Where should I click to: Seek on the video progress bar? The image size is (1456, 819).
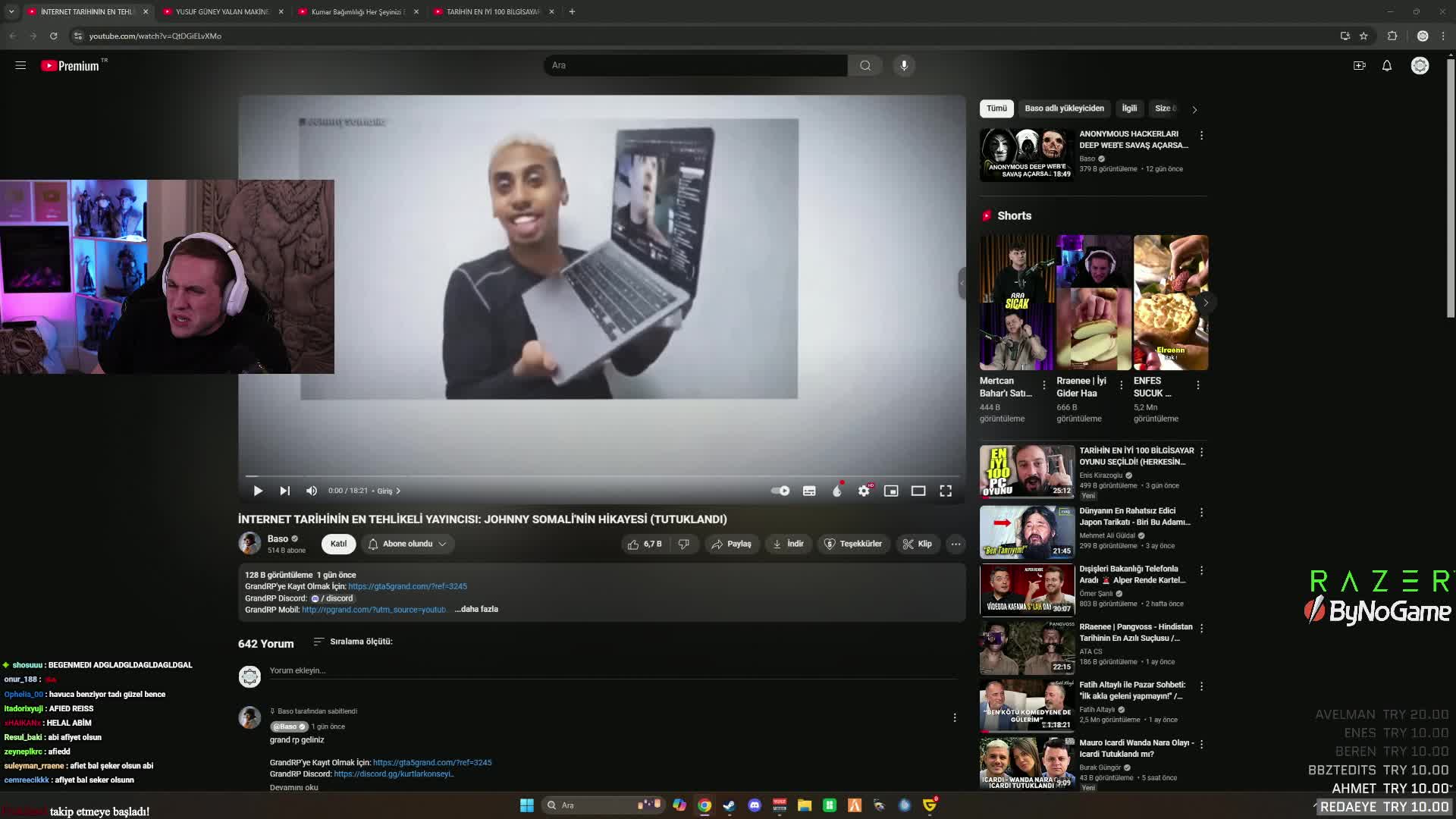coord(602,476)
